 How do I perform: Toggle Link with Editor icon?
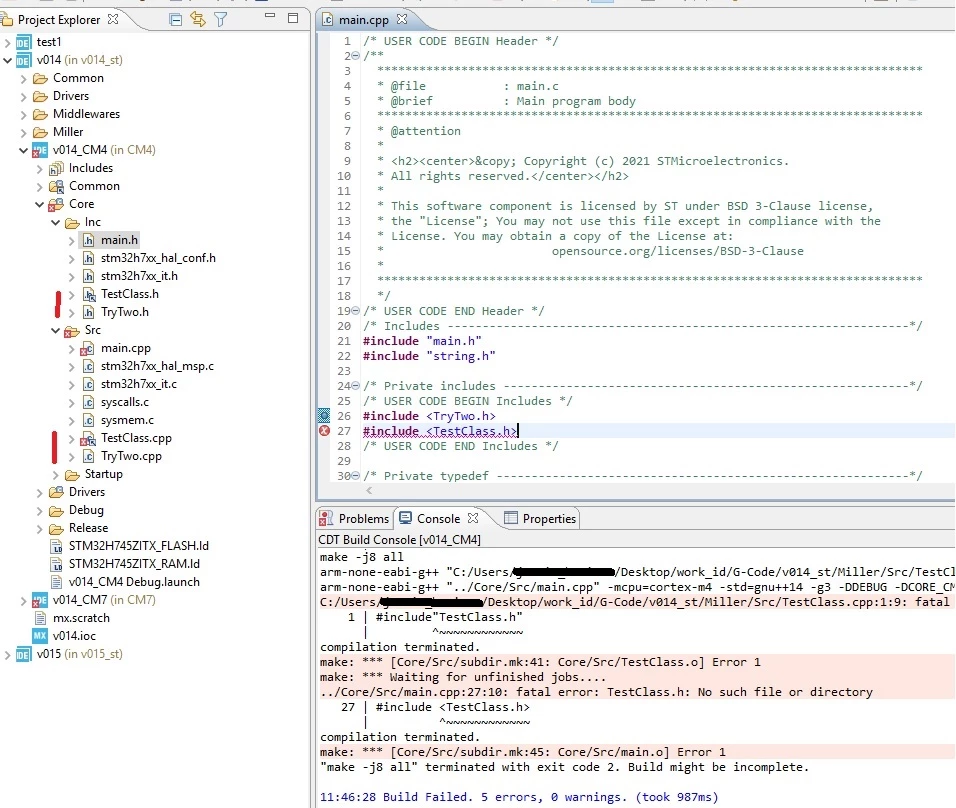(x=198, y=20)
